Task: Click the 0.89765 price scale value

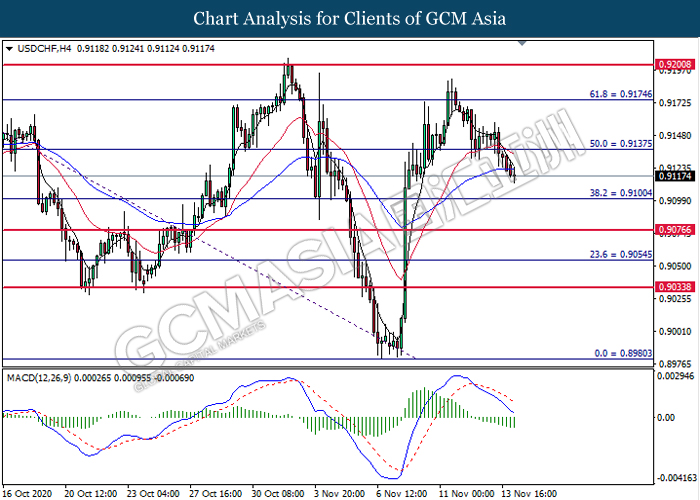Action: coord(675,363)
